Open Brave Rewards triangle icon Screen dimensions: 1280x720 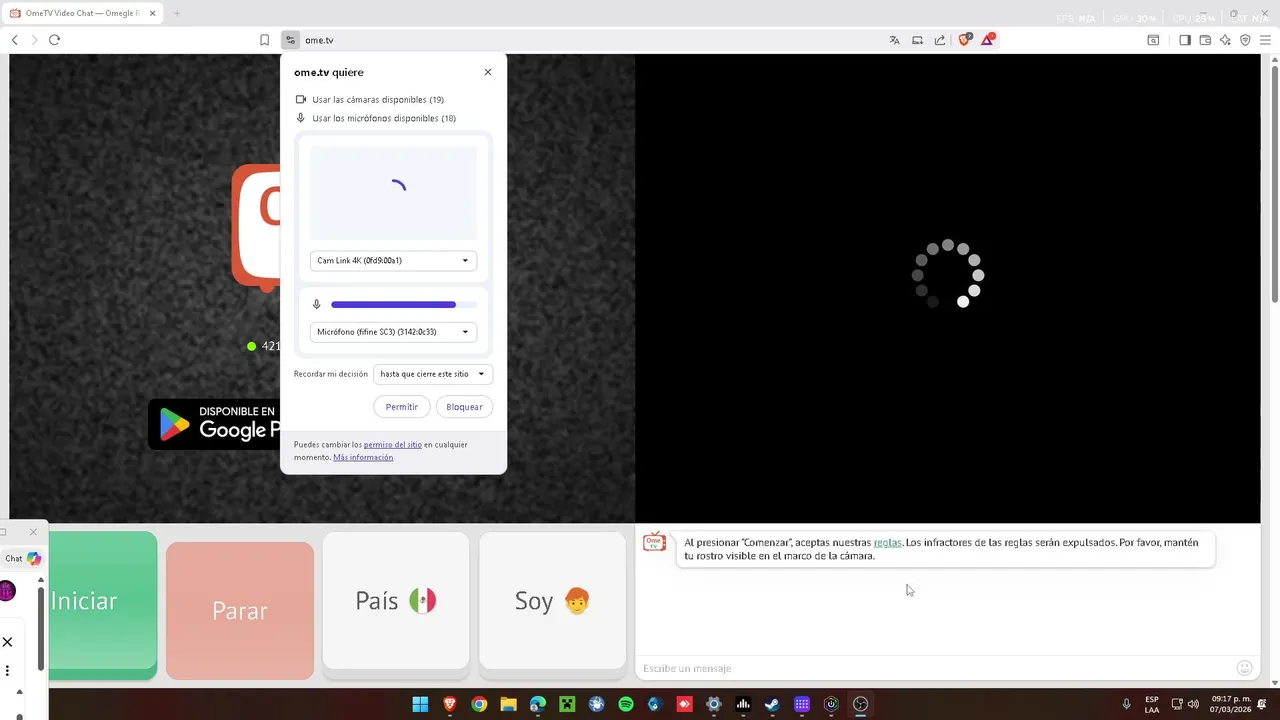(x=988, y=40)
